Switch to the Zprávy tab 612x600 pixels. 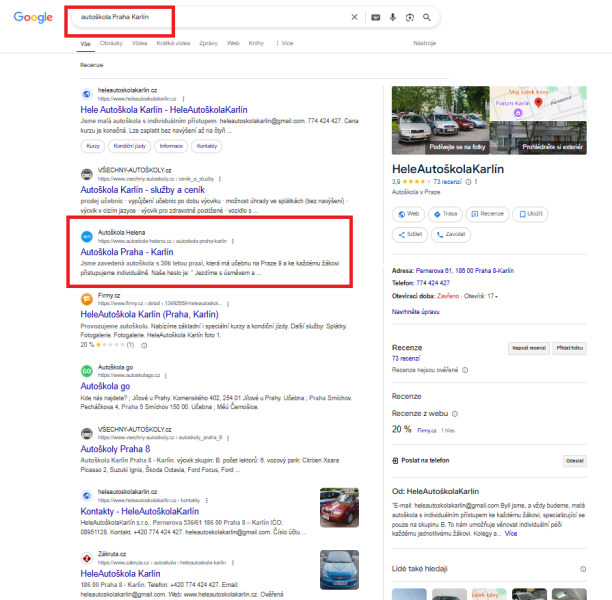coord(208,43)
